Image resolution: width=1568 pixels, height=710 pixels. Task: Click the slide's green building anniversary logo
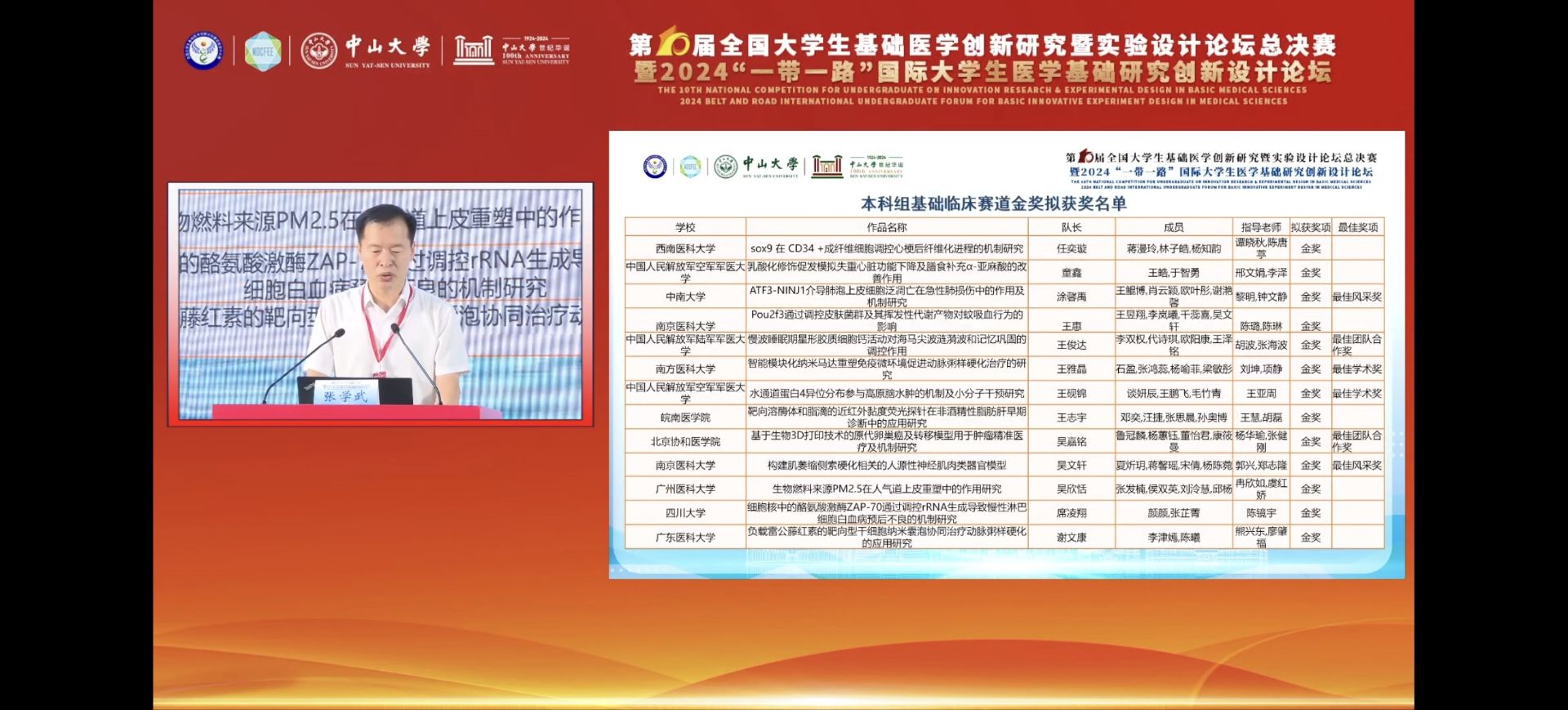pyautogui.click(x=826, y=166)
